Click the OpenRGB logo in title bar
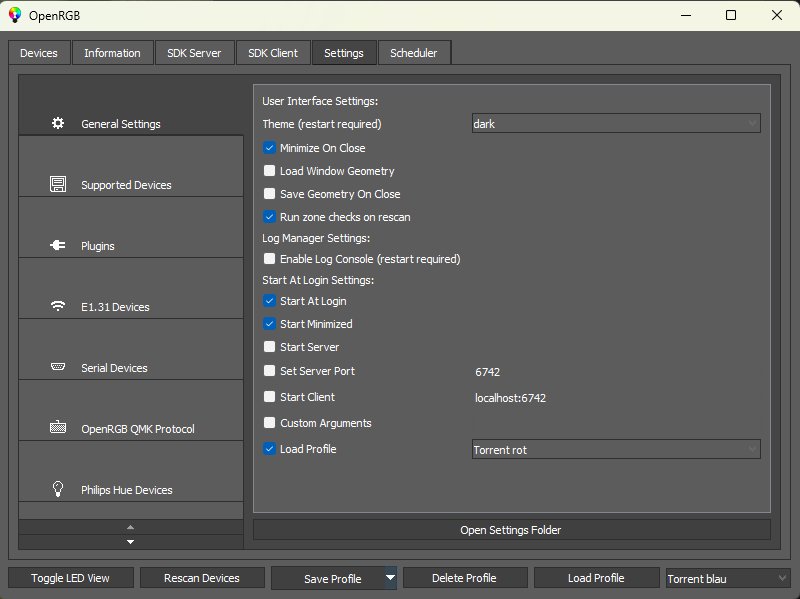Viewport: 800px width, 599px height. pos(15,15)
